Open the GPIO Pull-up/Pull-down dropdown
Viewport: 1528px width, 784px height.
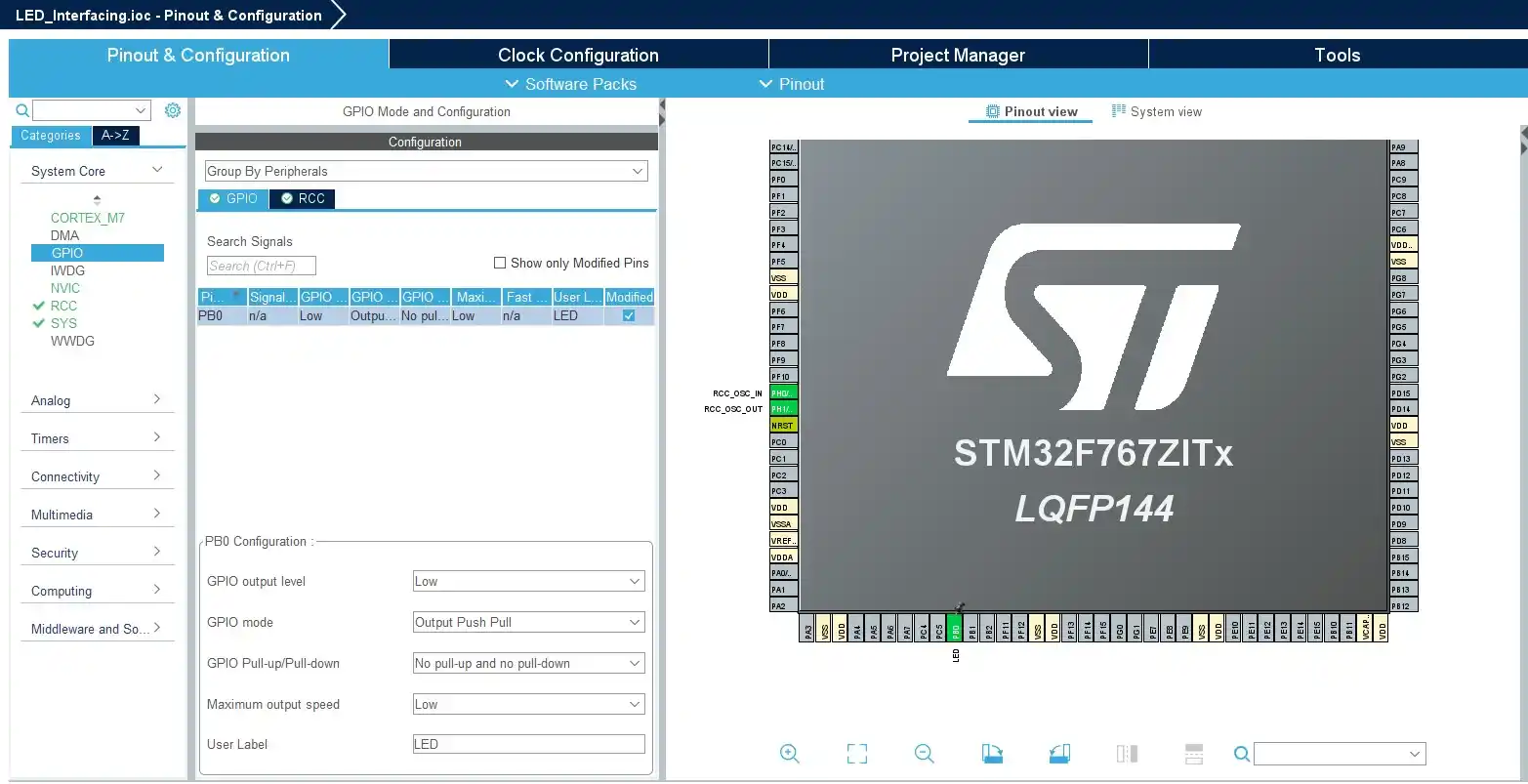[528, 663]
